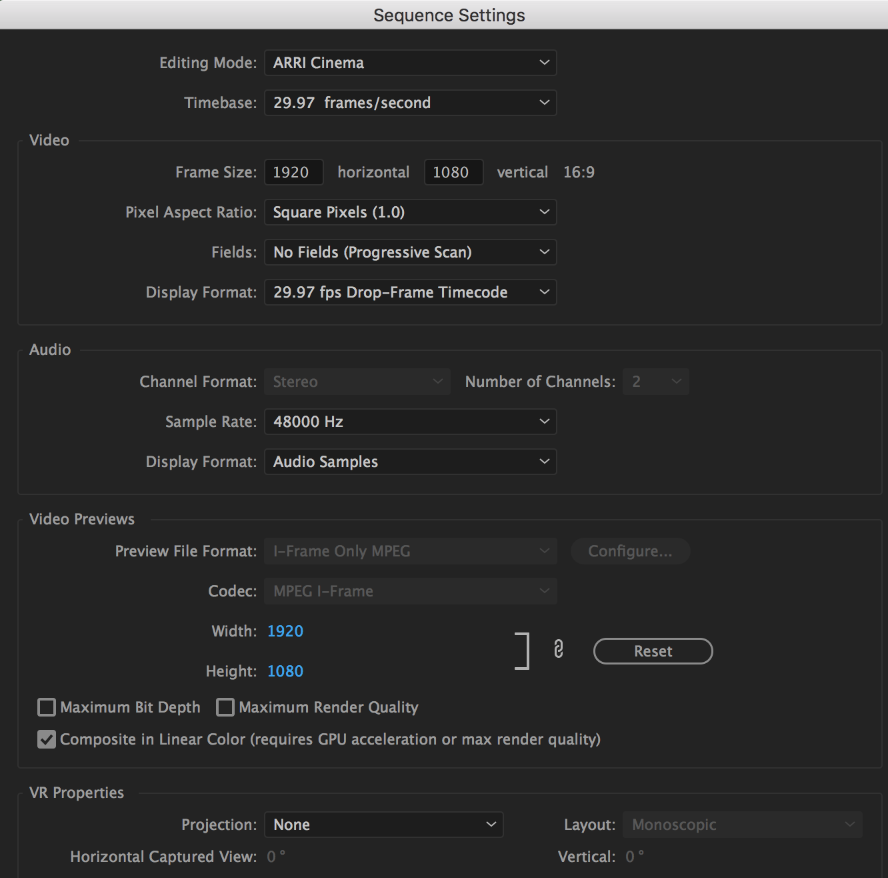Click the Reset button
The height and width of the screenshot is (878, 888).
[x=653, y=651]
